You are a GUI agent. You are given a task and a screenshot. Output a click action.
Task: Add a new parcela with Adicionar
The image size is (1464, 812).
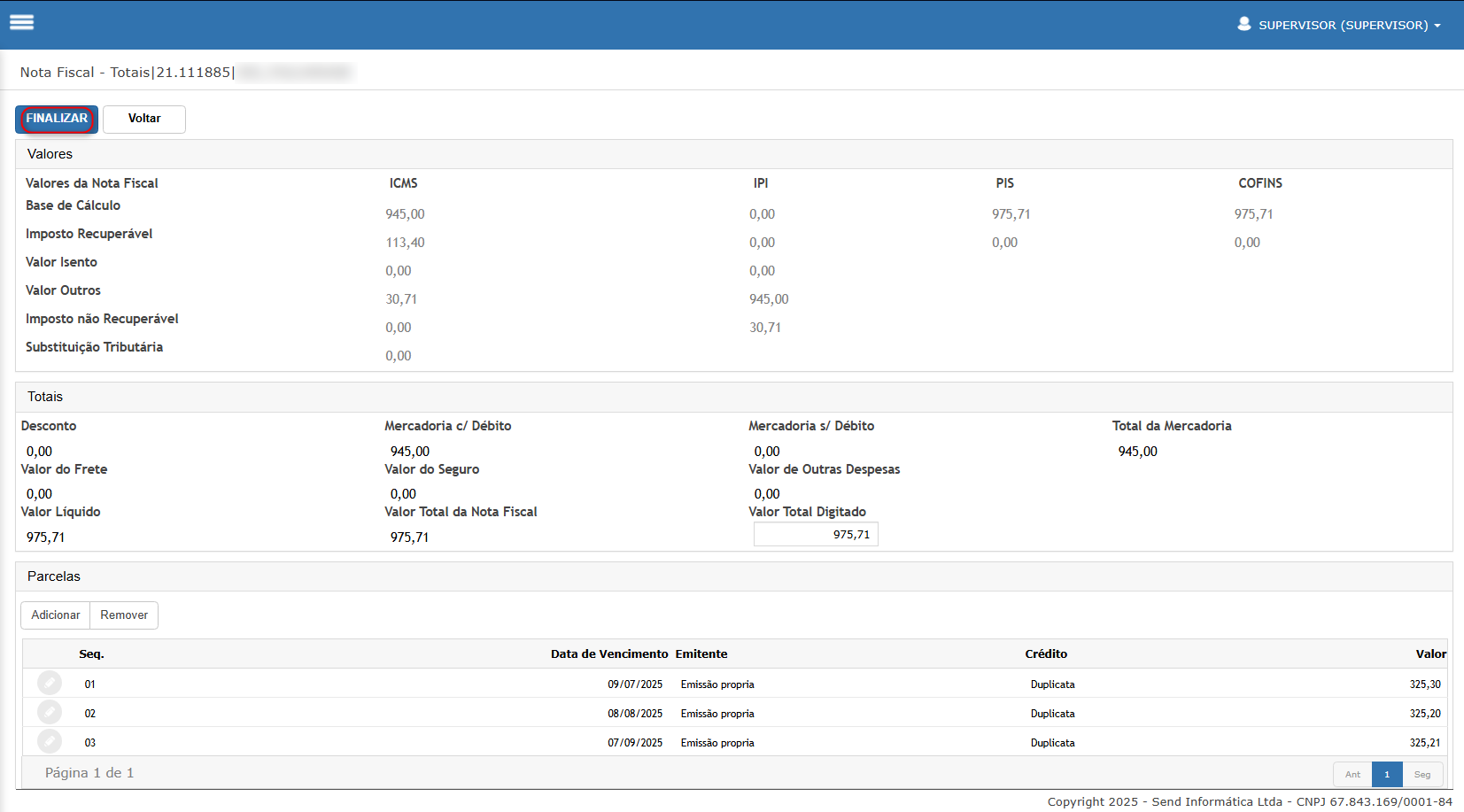[56, 615]
